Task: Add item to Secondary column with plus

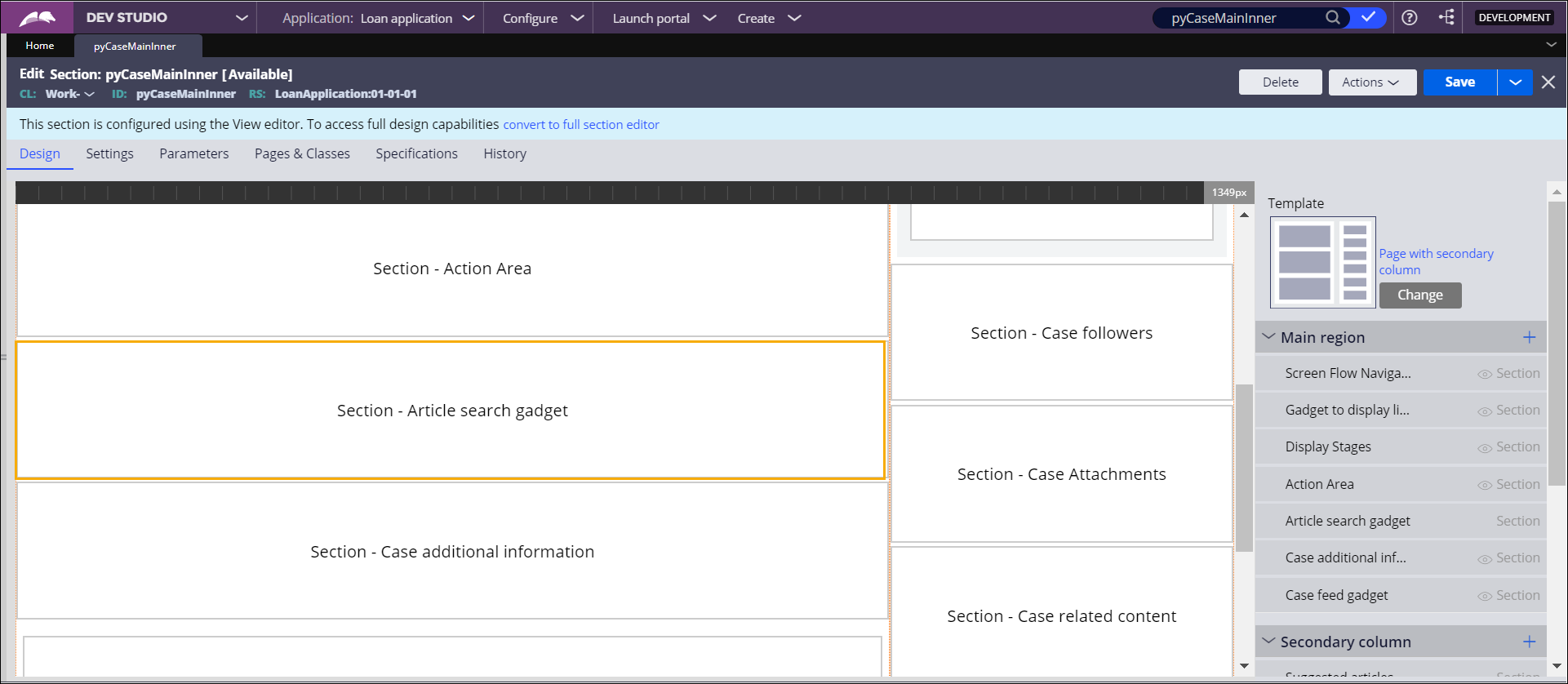Action: (1529, 642)
